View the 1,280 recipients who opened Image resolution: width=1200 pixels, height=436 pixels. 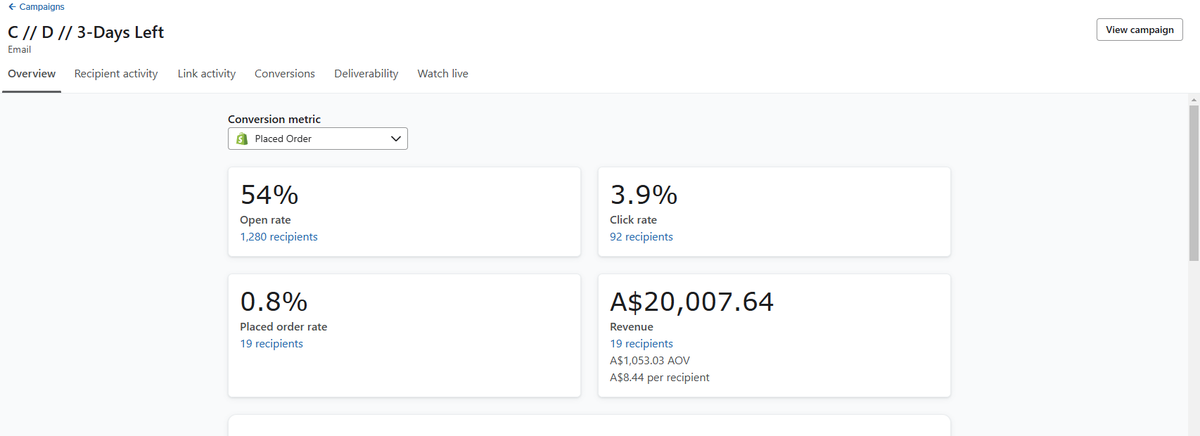point(279,237)
